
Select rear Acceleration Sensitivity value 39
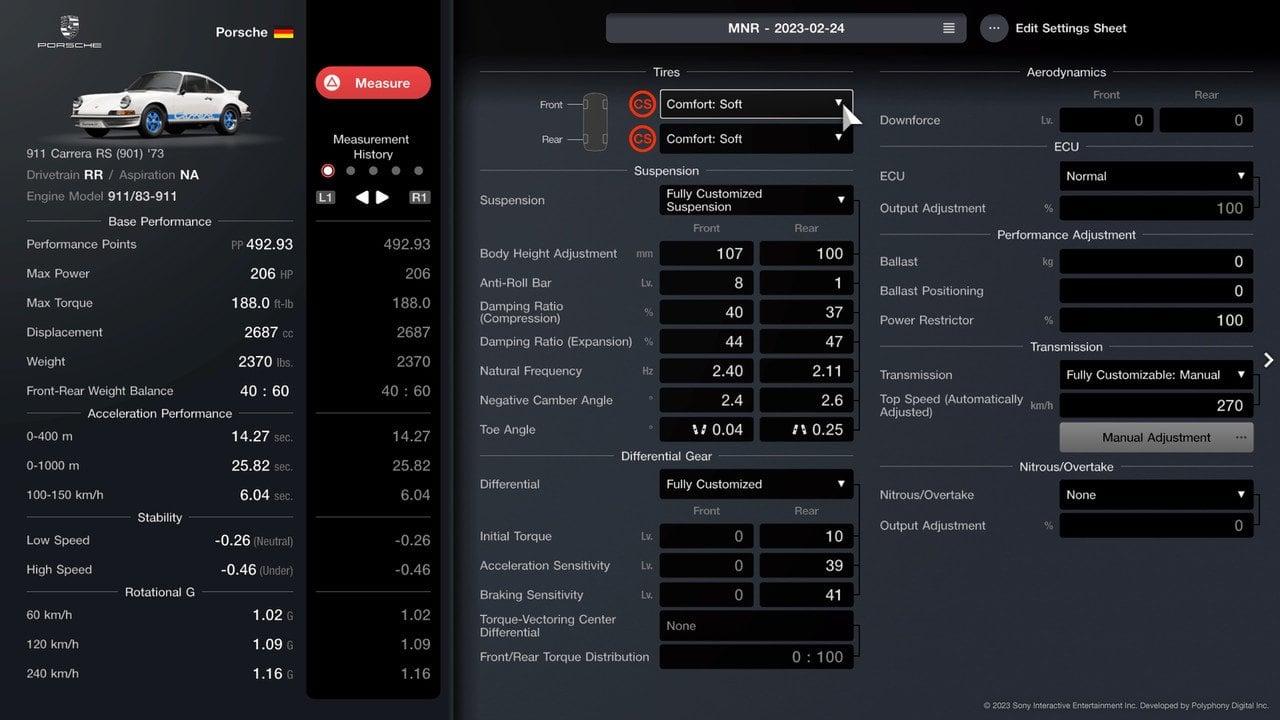[806, 566]
